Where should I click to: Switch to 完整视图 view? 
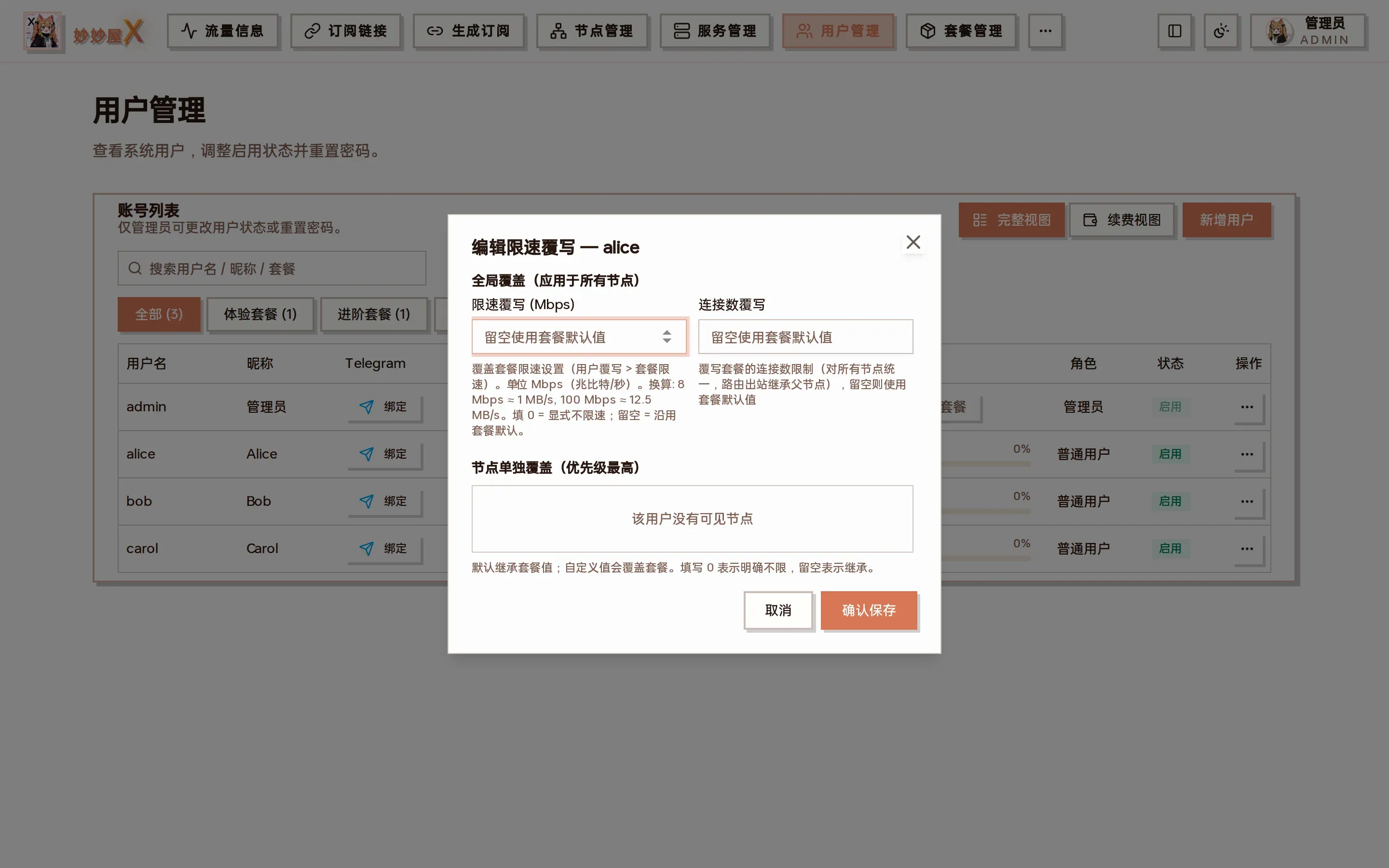tap(1011, 220)
